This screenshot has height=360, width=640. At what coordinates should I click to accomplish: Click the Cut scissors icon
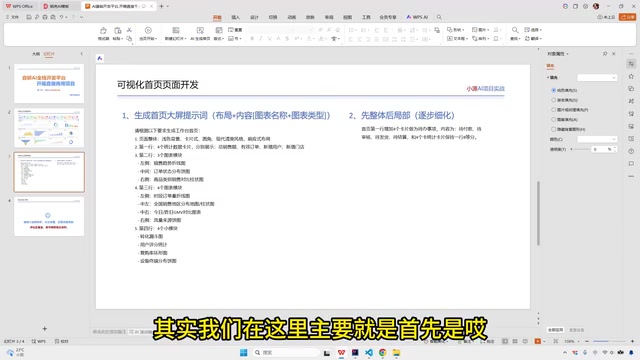[x=129, y=30]
